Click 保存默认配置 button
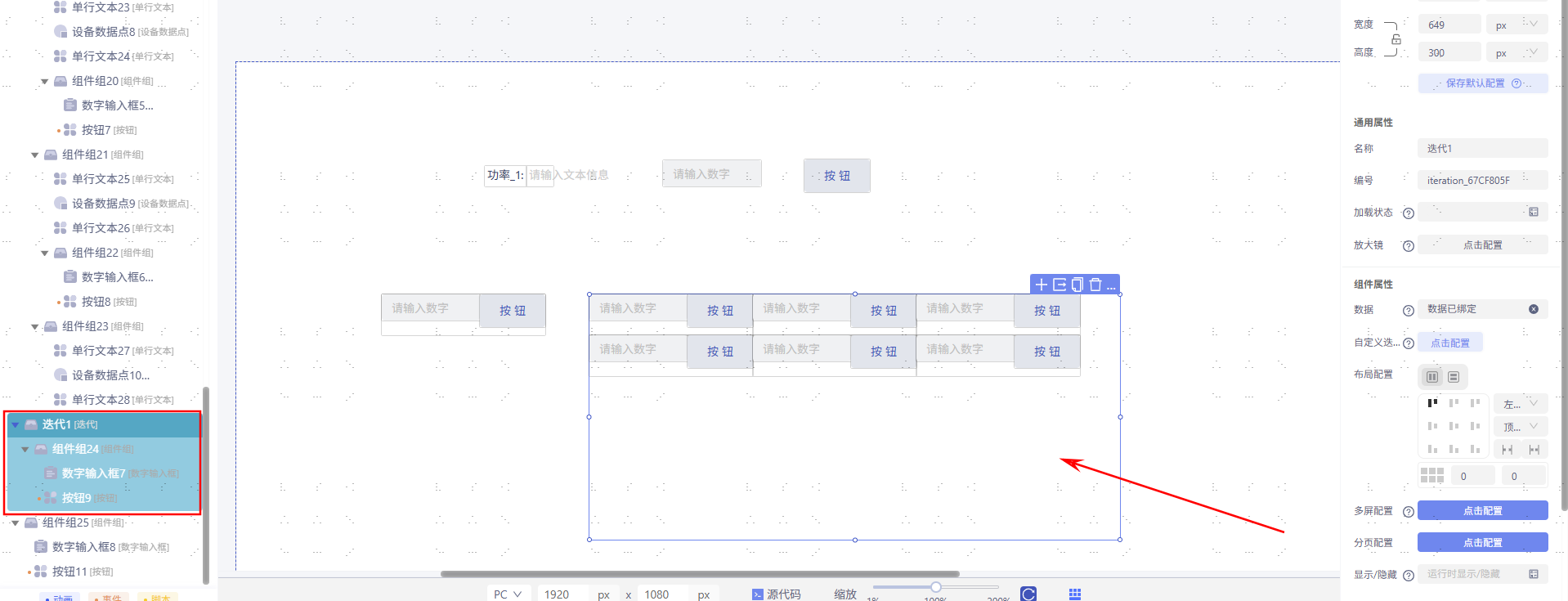1568x601 pixels. point(1483,83)
